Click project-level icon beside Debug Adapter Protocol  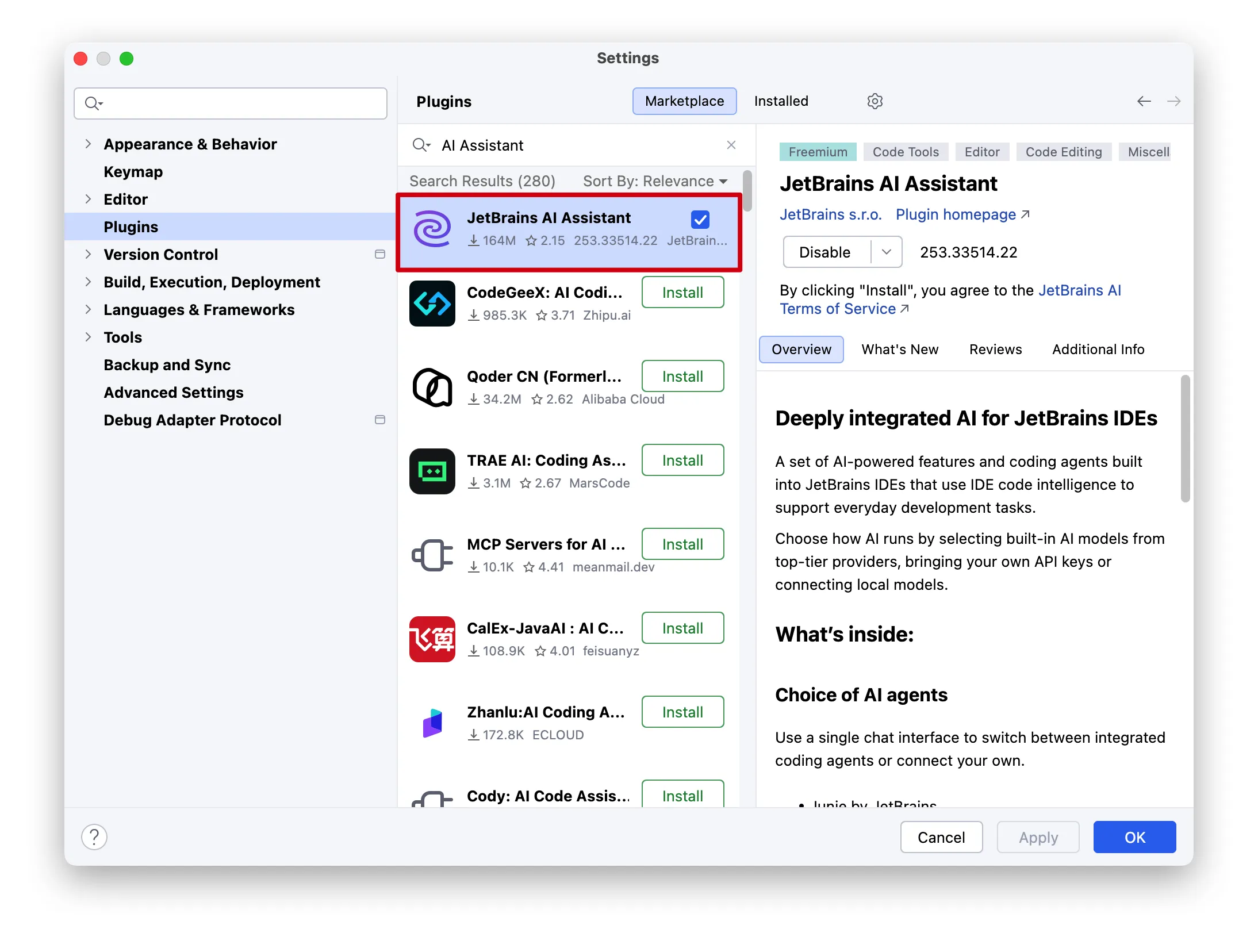pos(379,420)
